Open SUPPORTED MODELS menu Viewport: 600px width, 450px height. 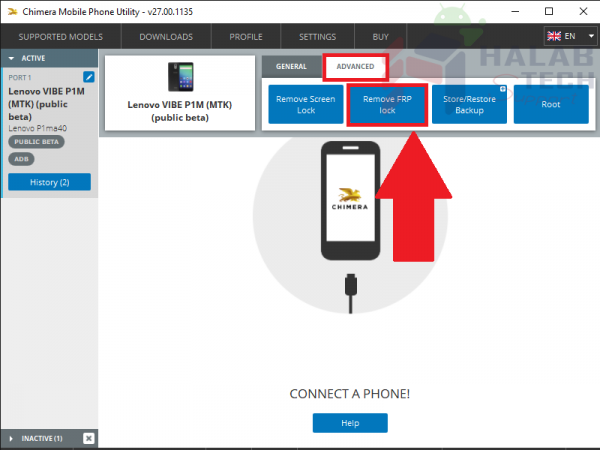(x=60, y=37)
